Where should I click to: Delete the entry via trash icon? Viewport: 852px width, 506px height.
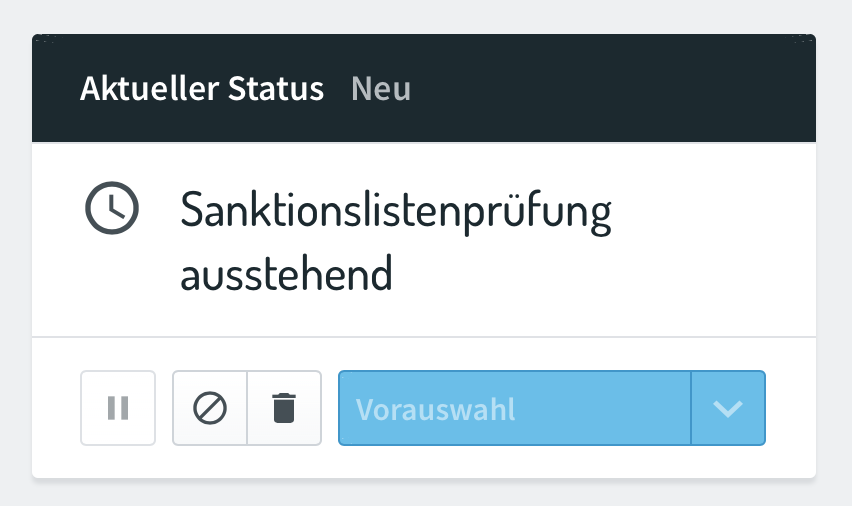[x=284, y=408]
